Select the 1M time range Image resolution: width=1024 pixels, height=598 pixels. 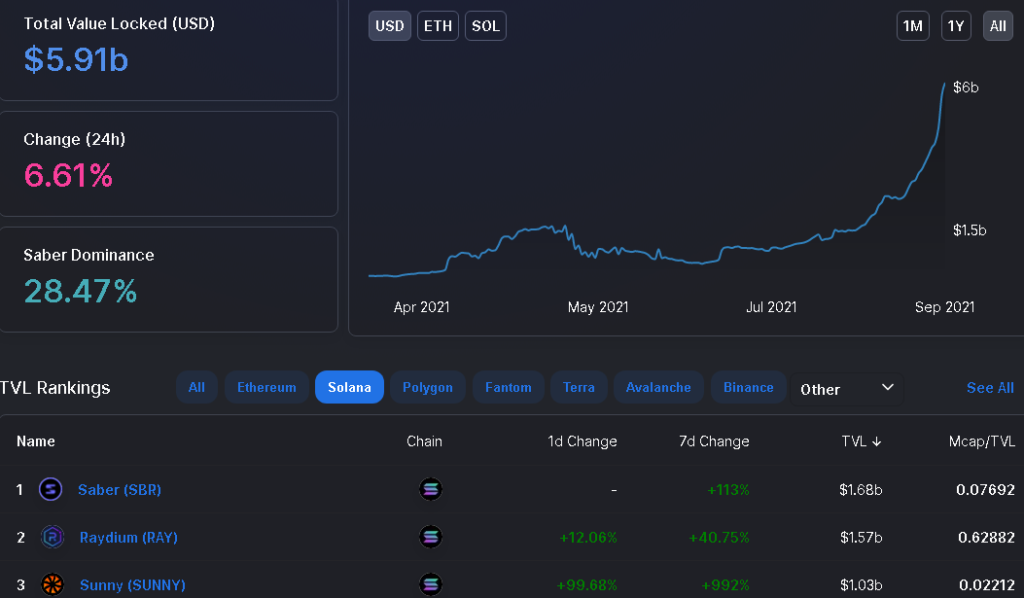pos(912,26)
